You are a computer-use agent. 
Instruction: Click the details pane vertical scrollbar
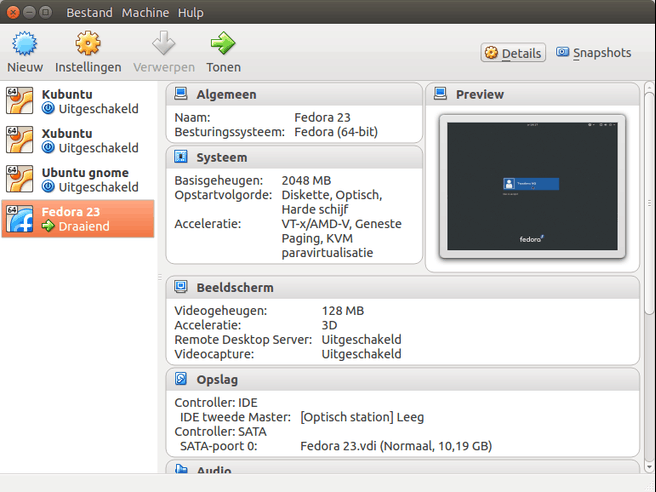[x=649, y=203]
